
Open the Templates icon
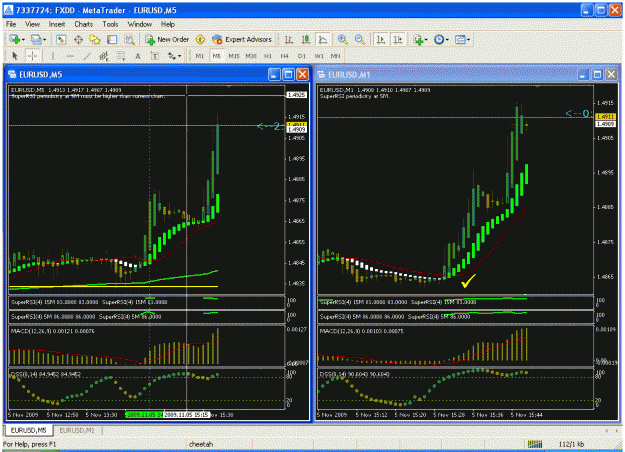coord(460,39)
